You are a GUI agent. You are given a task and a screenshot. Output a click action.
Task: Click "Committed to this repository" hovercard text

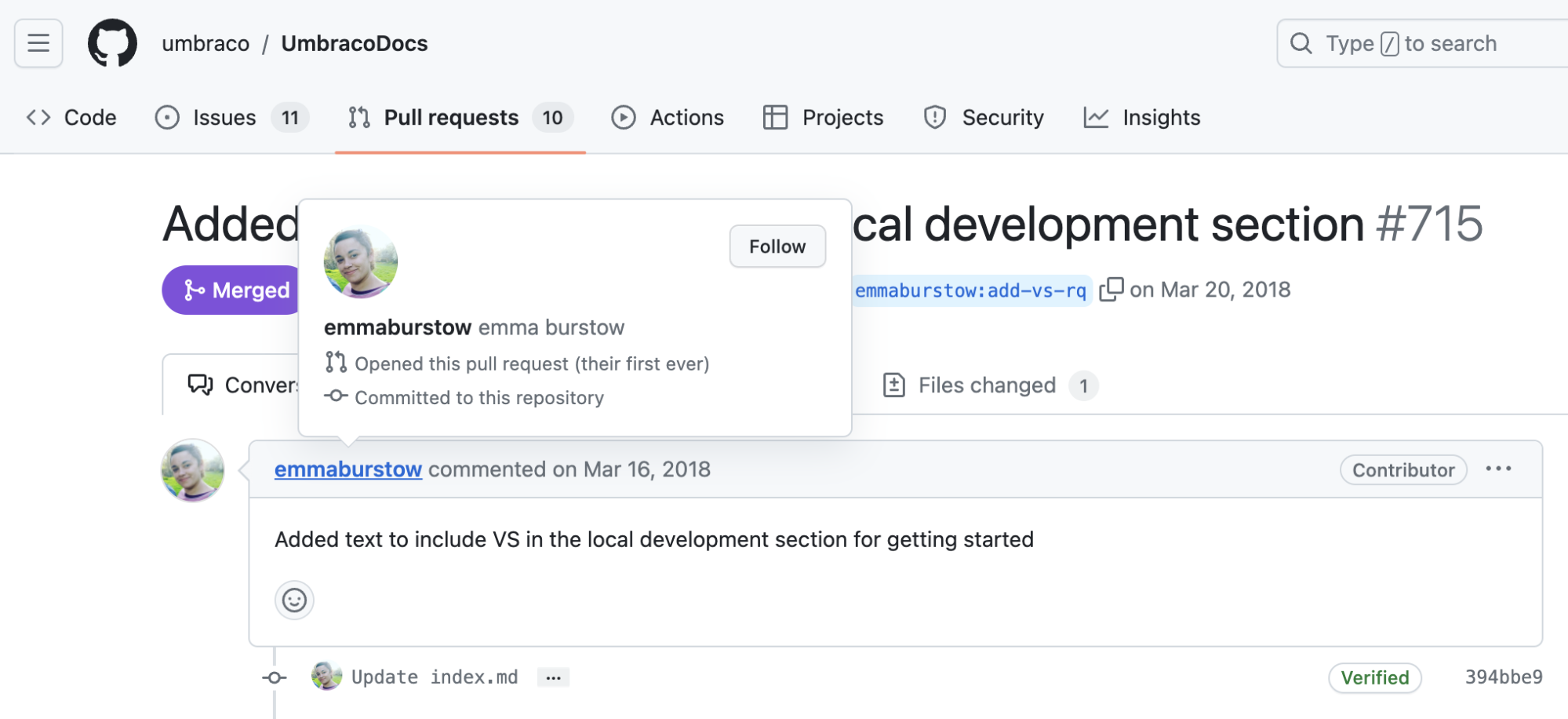479,397
